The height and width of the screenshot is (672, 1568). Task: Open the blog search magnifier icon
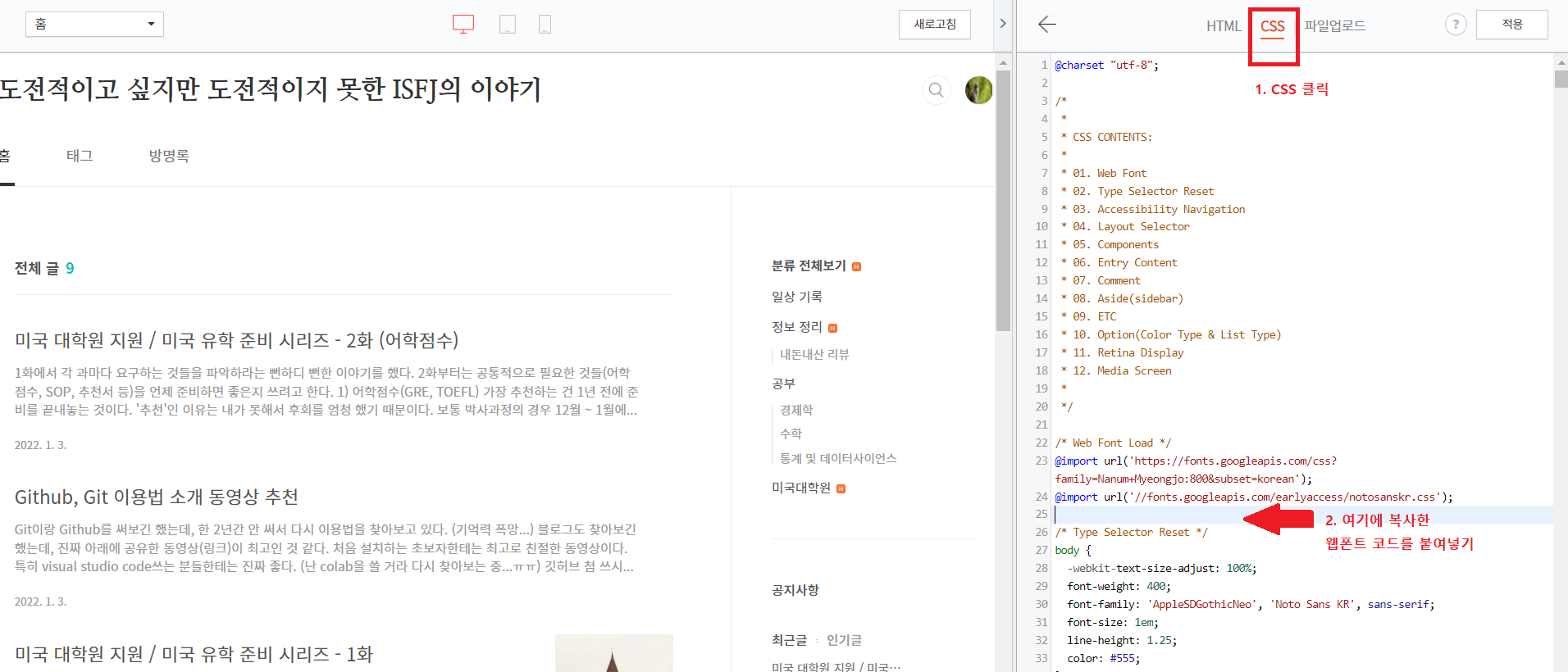tap(936, 90)
